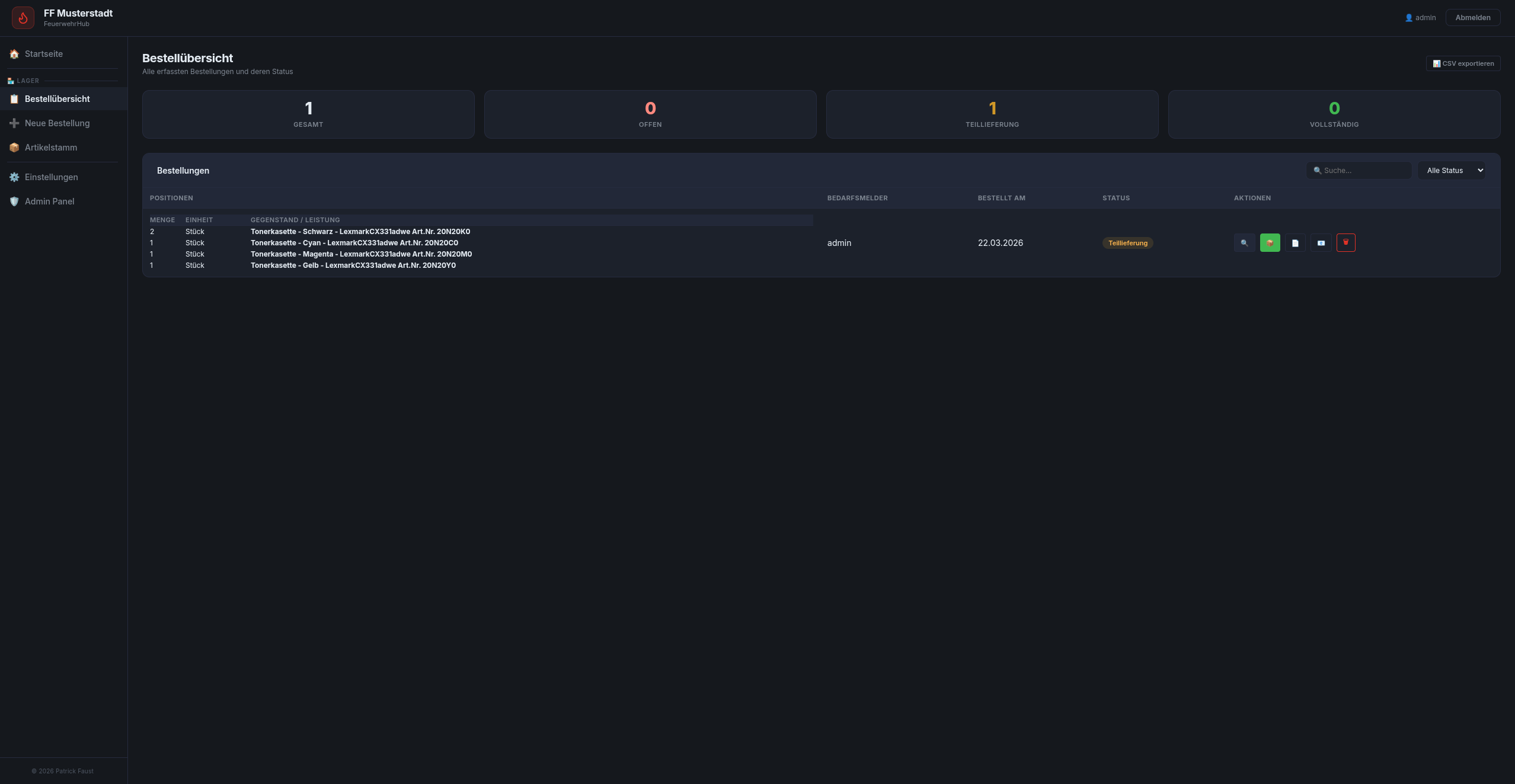This screenshot has width=1515, height=784.
Task: Open Neue Bestellung from the sidebar
Action: tap(57, 123)
